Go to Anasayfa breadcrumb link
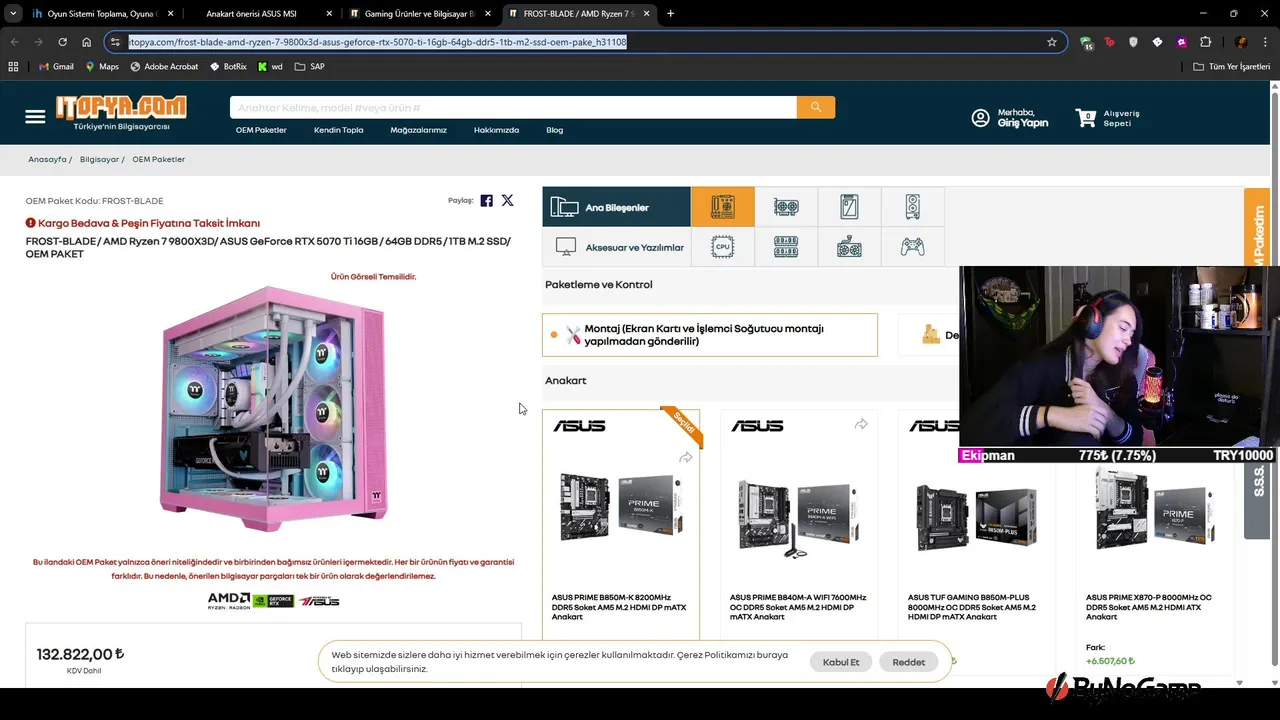This screenshot has height=720, width=1280. (x=47, y=160)
